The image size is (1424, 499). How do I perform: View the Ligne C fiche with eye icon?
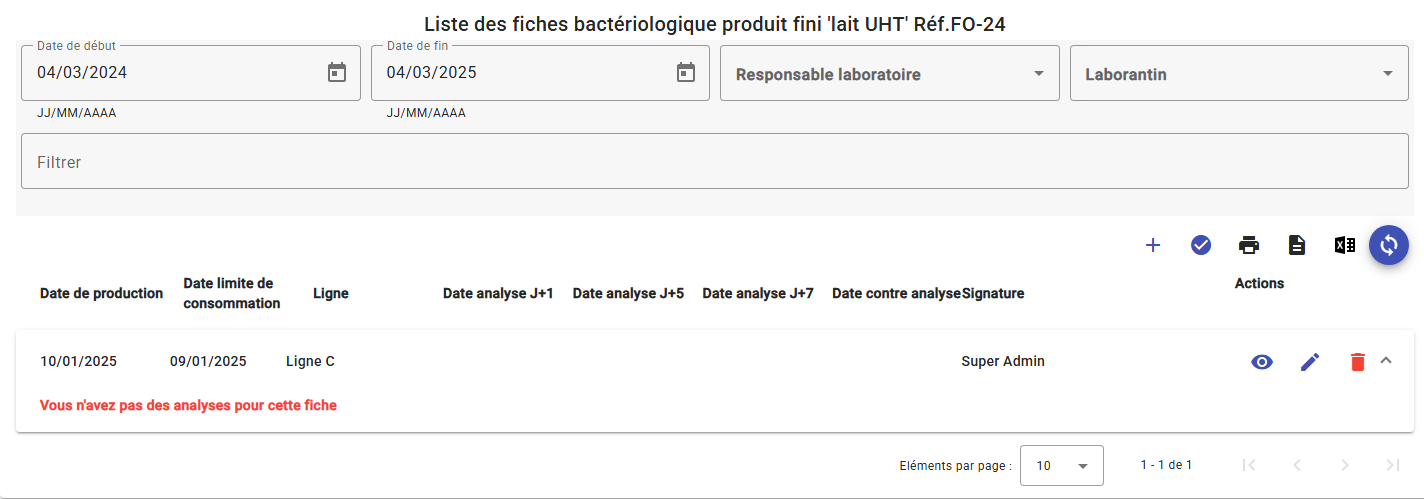coord(1262,362)
